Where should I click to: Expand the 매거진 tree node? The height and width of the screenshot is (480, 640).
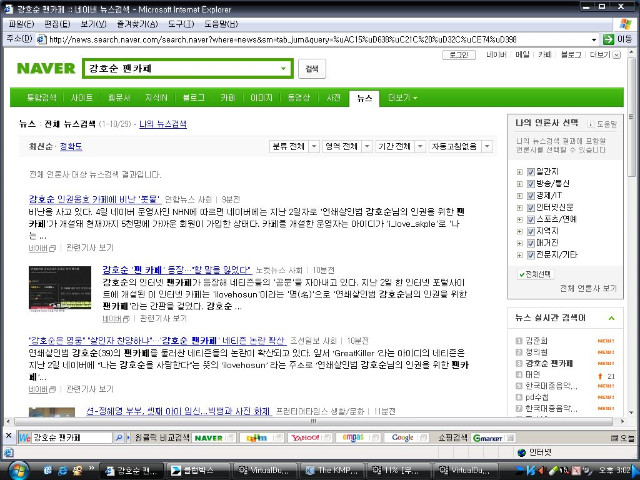click(520, 243)
